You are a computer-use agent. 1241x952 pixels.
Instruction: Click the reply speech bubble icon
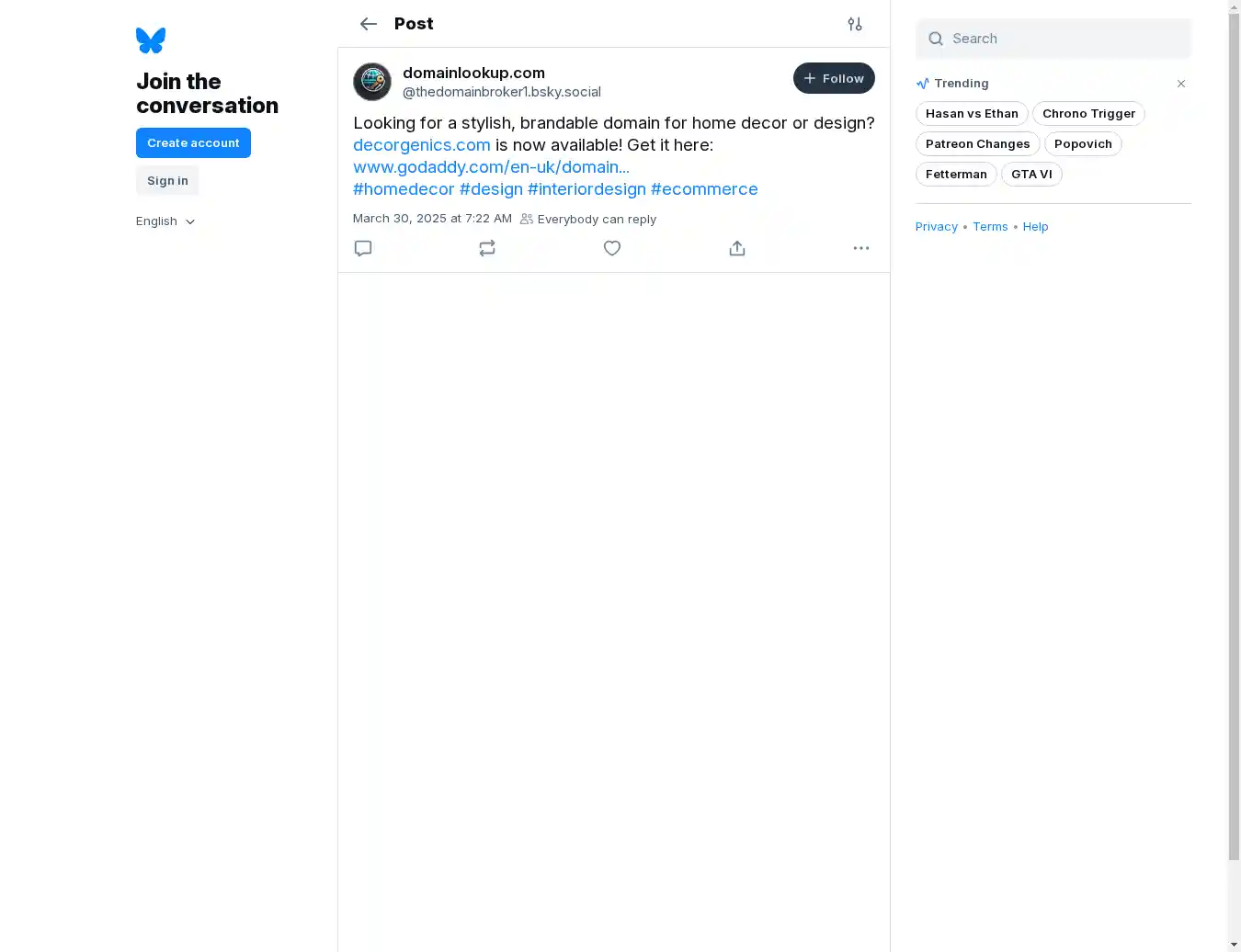click(x=363, y=248)
